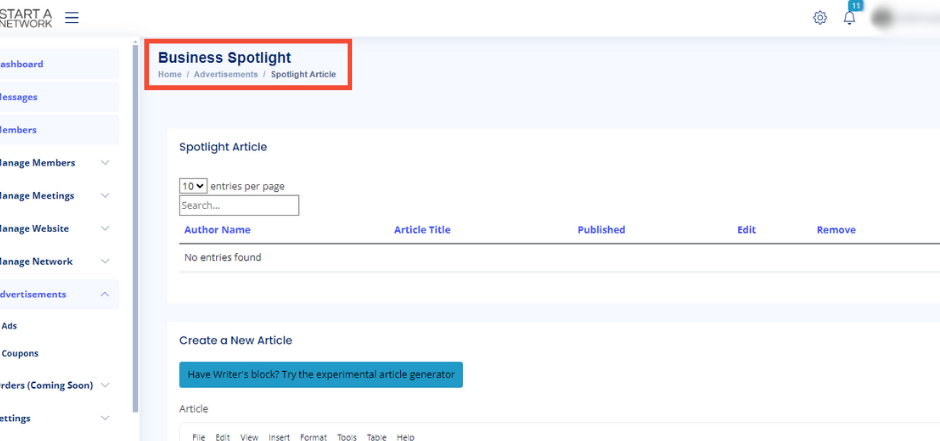The height and width of the screenshot is (441, 940).
Task: Click the Start A Network logo
Action: coord(27,17)
